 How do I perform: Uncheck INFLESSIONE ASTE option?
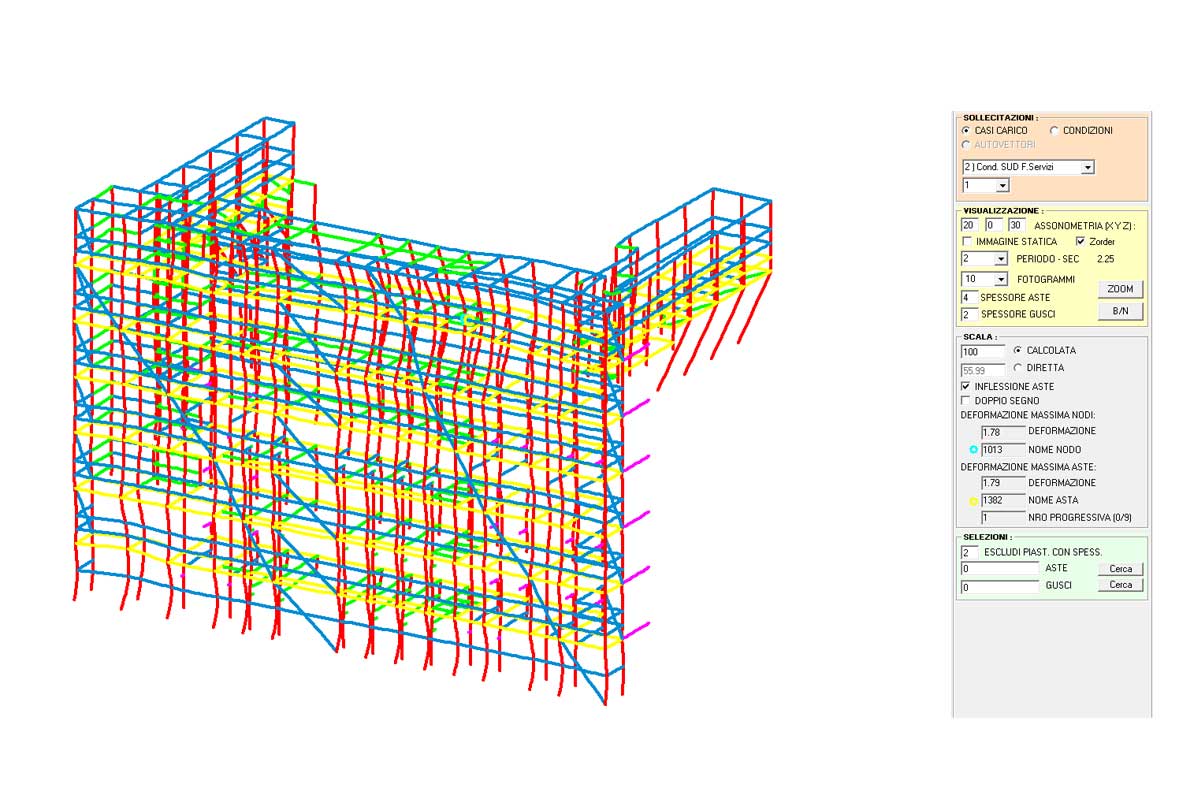966,386
